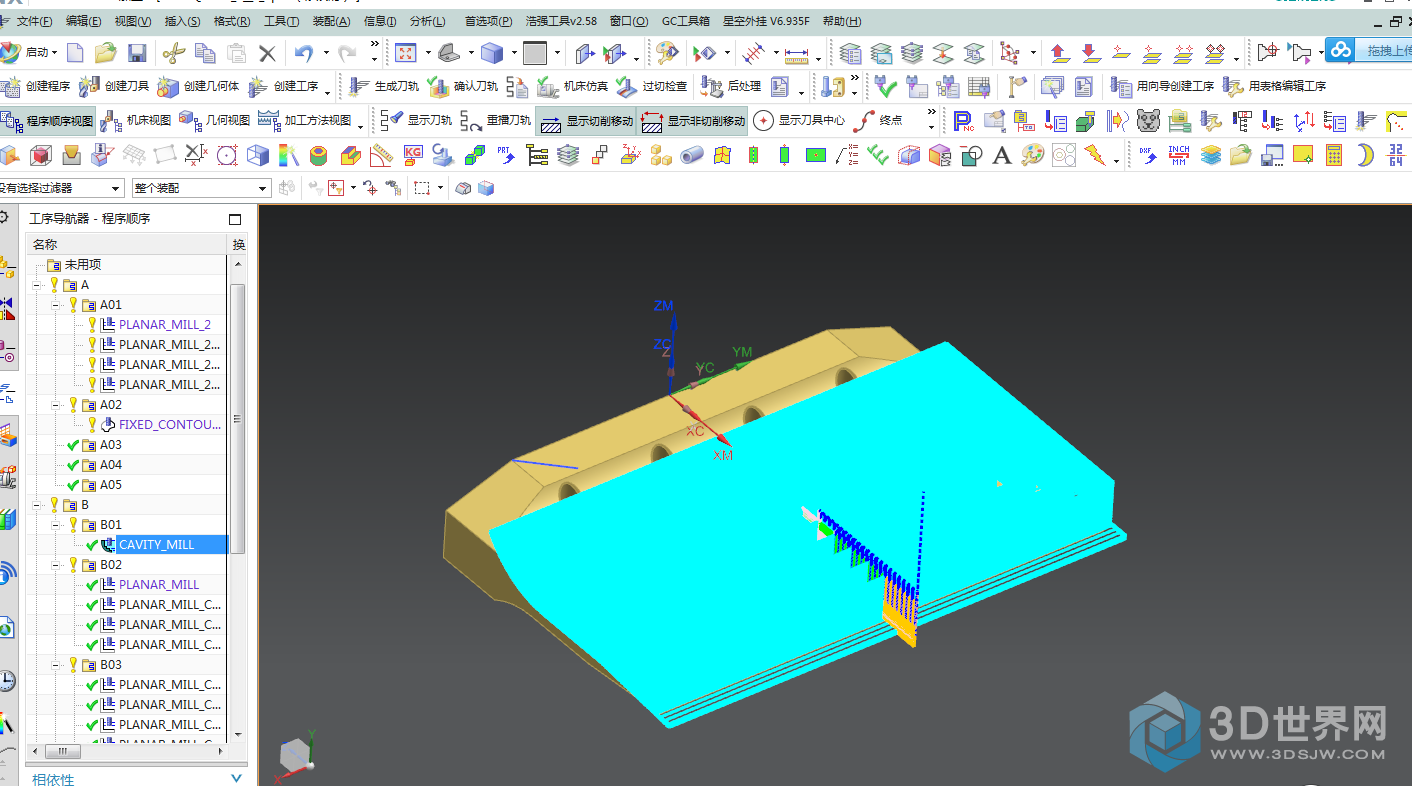Toggle Show Non-cutting Moves (显示非切削移动)
The image size is (1412, 786).
click(x=693, y=121)
